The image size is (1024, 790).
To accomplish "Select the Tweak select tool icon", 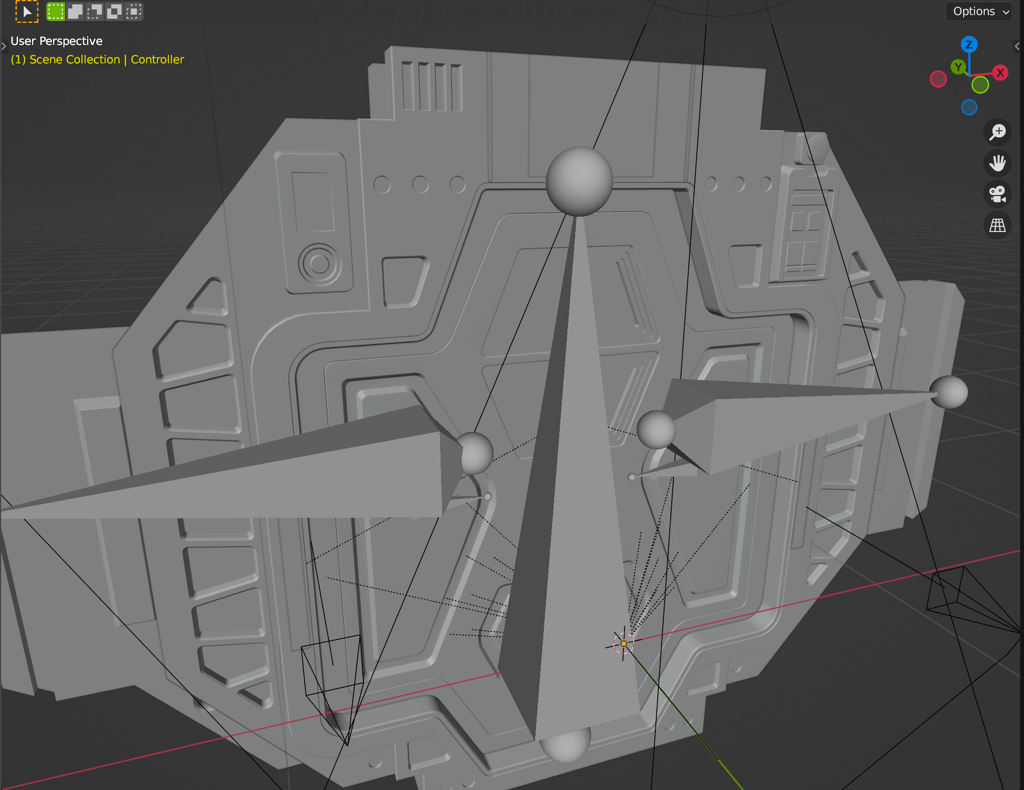I will [x=27, y=11].
